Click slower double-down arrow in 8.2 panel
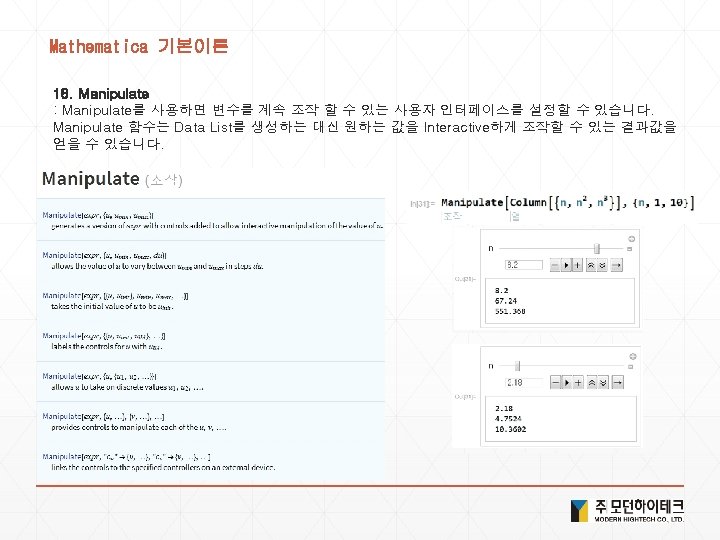The height and width of the screenshot is (540, 720). click(x=602, y=265)
